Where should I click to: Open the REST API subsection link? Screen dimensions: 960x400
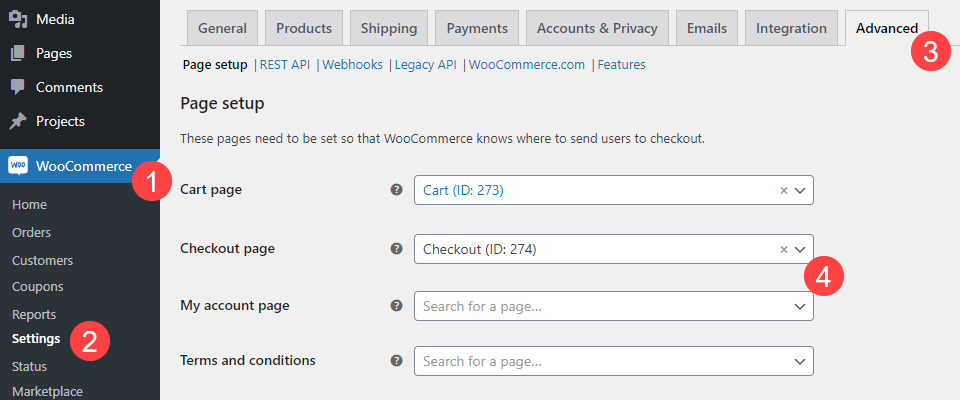[285, 65]
